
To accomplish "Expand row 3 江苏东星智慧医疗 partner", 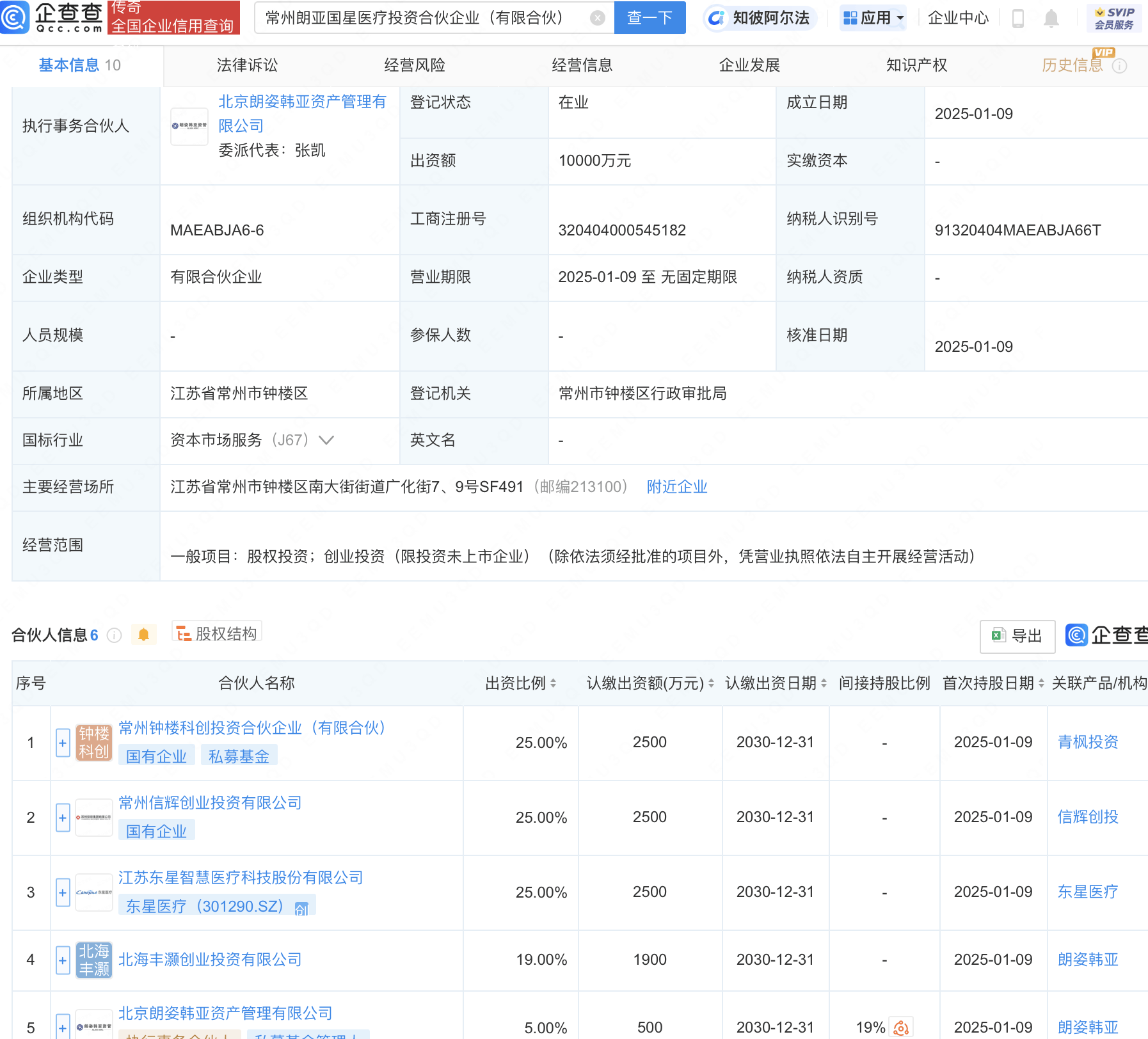I will pos(63,892).
